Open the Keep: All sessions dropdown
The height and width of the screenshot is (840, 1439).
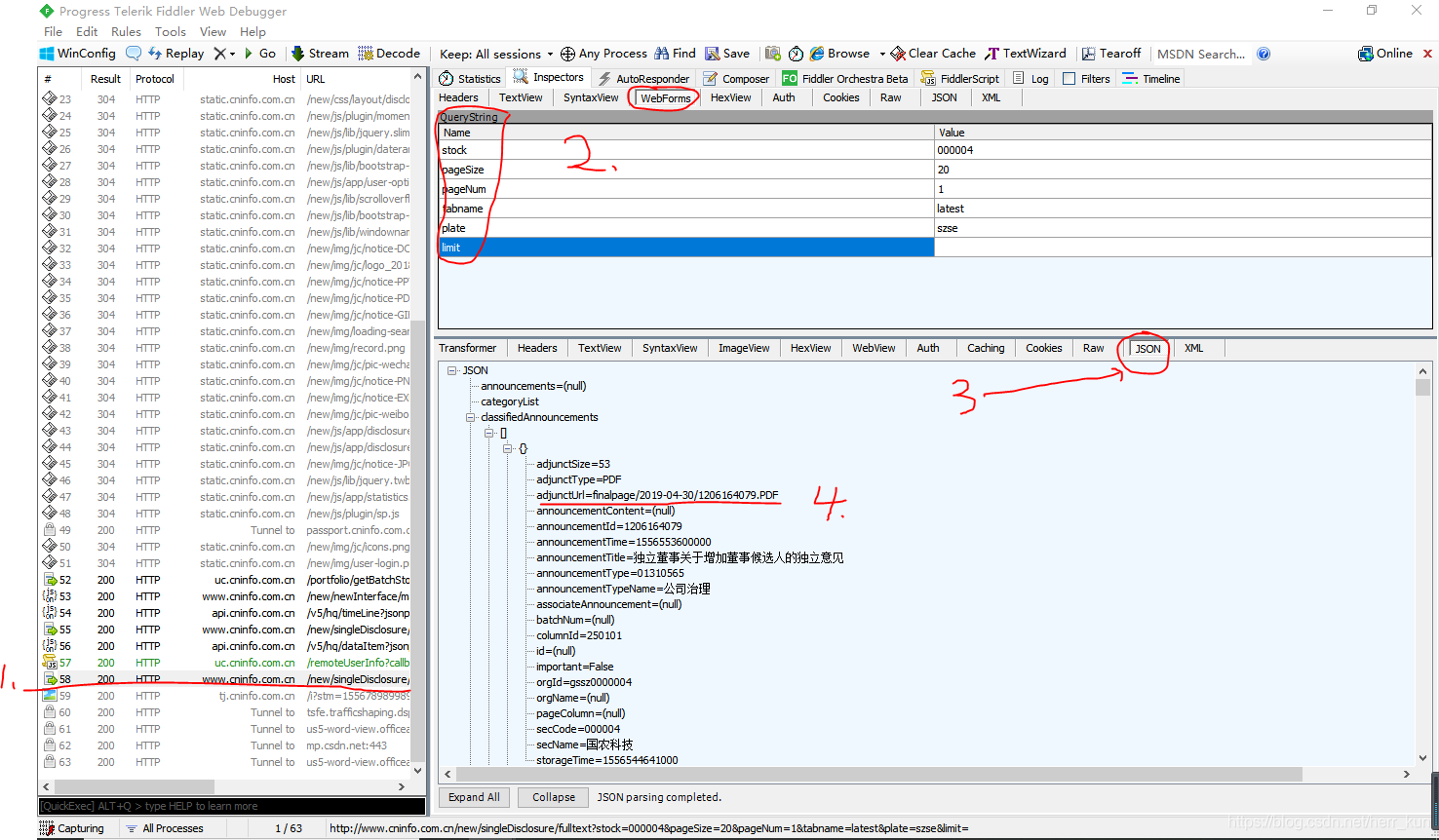coord(495,54)
